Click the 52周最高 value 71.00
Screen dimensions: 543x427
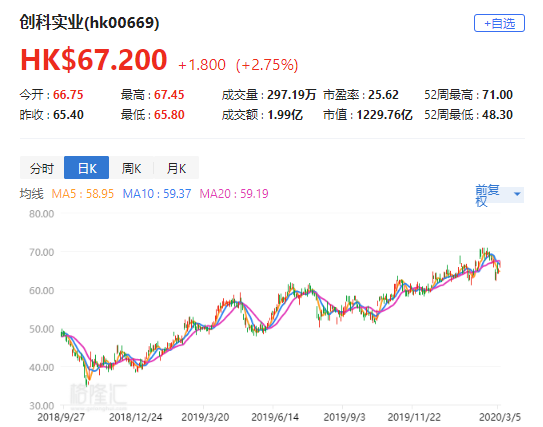coord(497,95)
